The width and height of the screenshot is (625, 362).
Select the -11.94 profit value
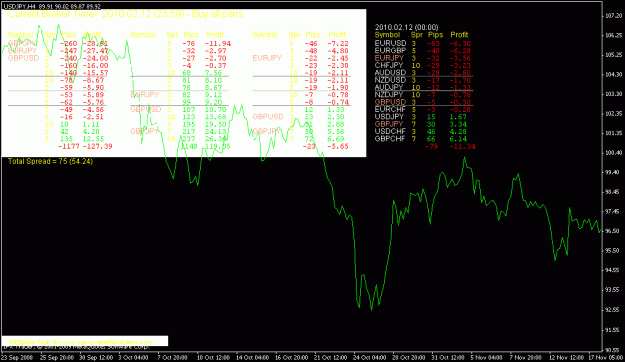point(218,43)
